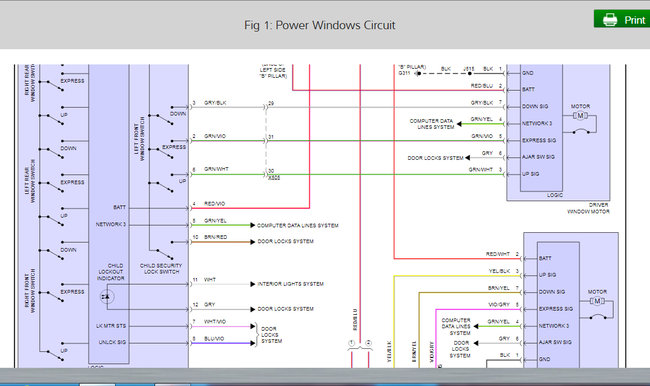
Task: Click the green Print button
Action: [x=622, y=19]
